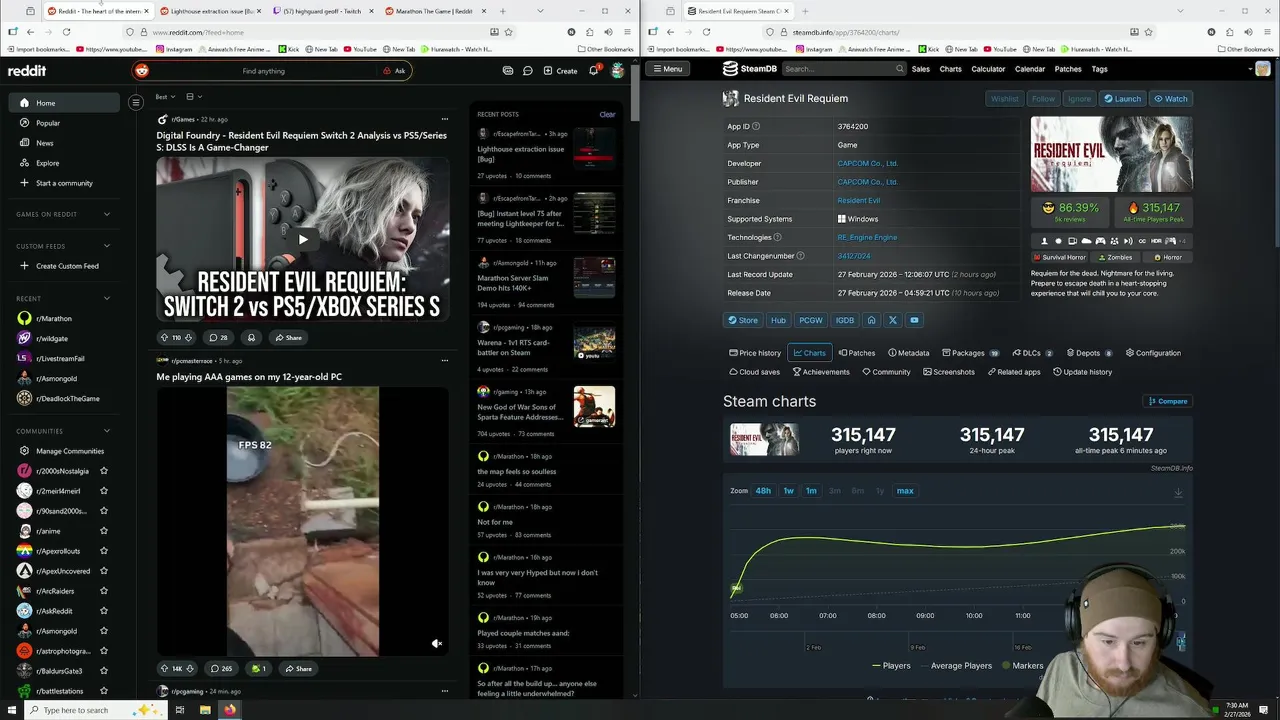The width and height of the screenshot is (1280, 720).
Task: Open SteamDB Achievements tab
Action: 821,372
